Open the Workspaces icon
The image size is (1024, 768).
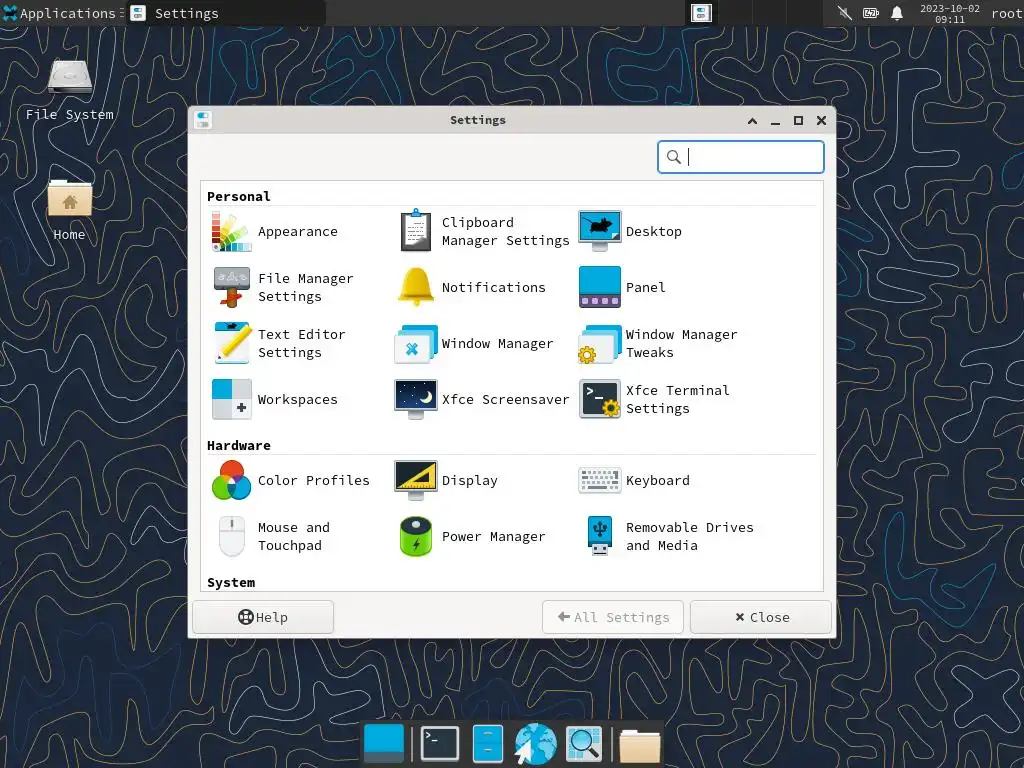(231, 399)
